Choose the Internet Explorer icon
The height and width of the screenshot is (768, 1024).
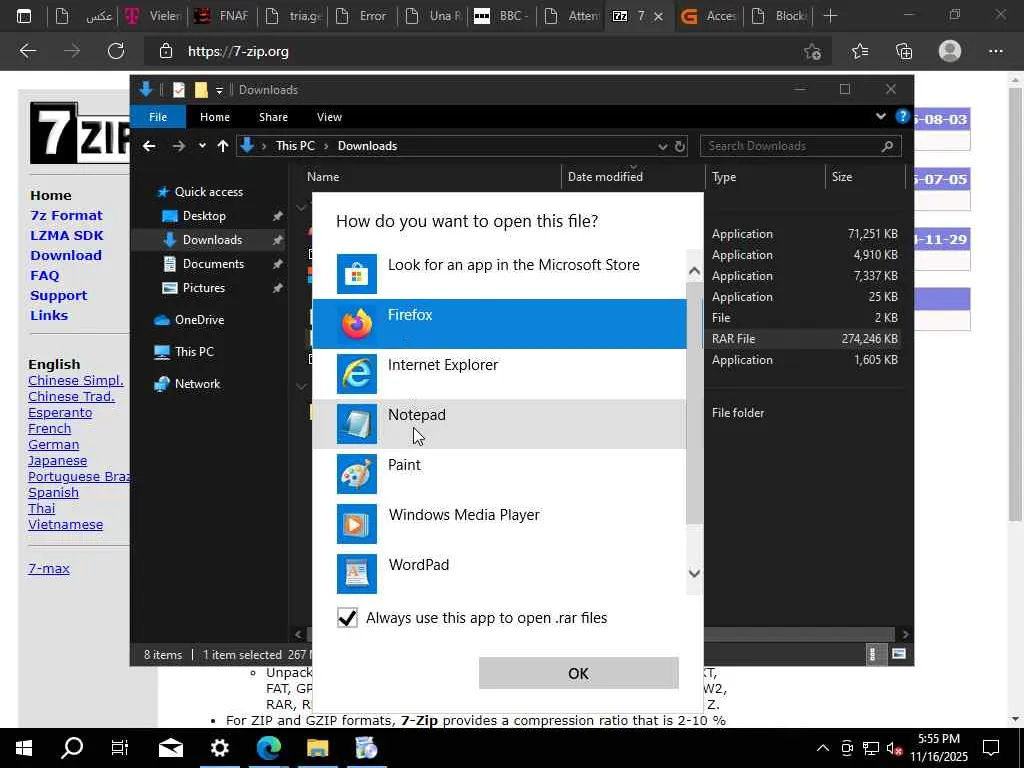357,374
